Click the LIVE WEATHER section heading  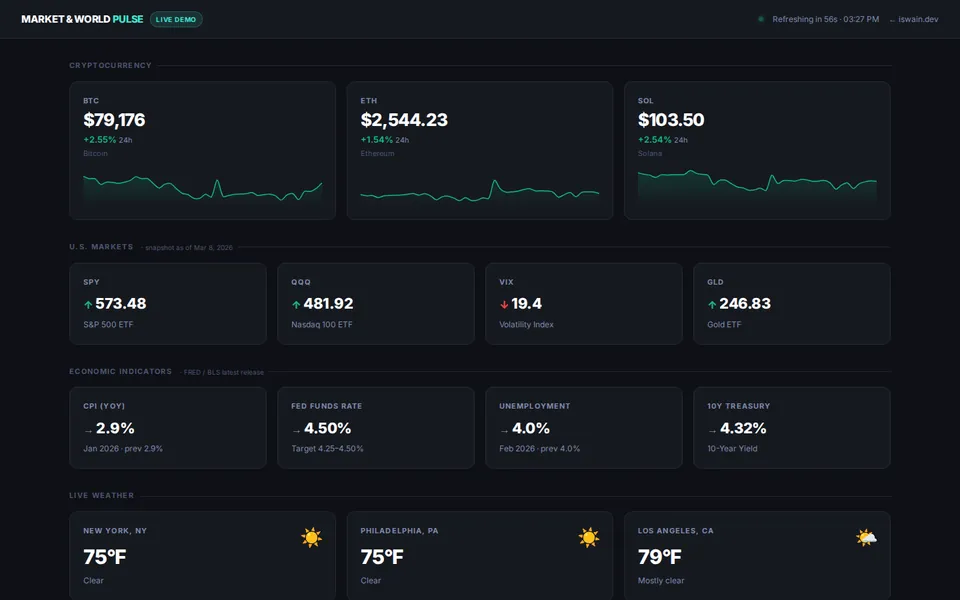click(x=102, y=495)
